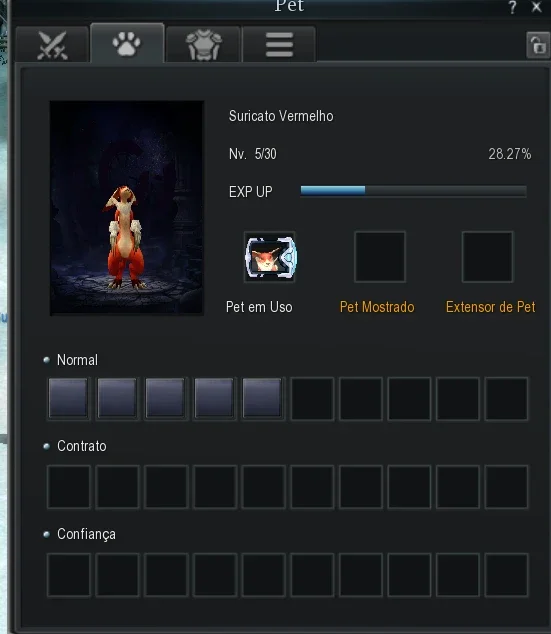
Task: Click the Confiança section label
Action: 86,534
